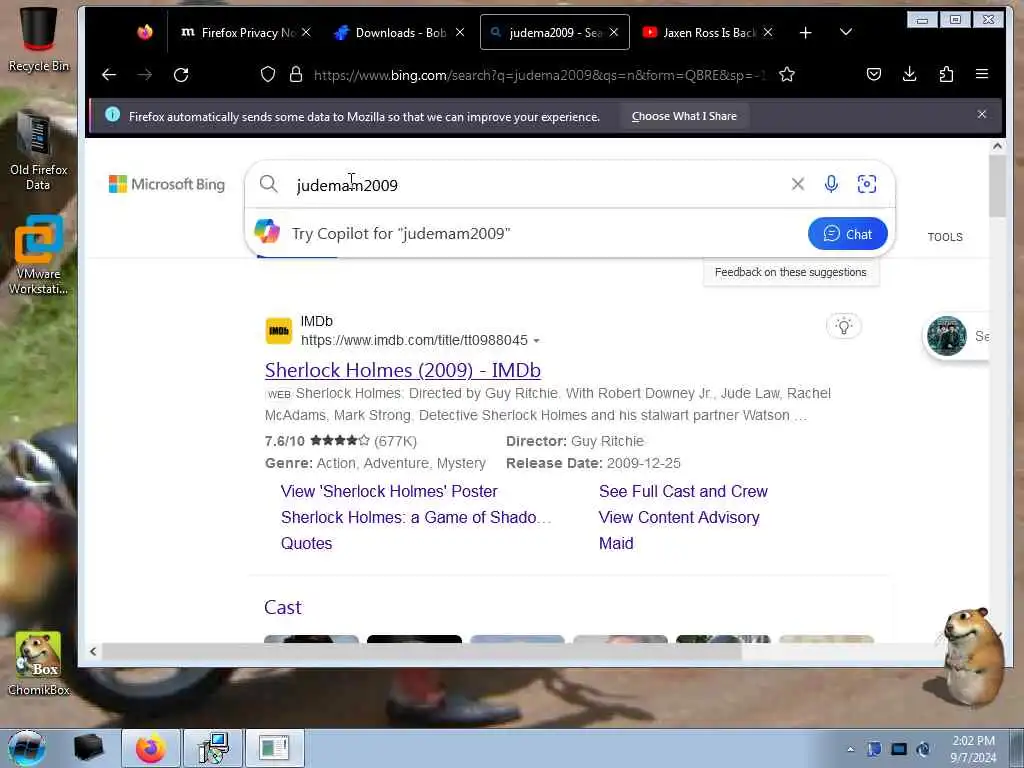Open TOOLS menu in Bing results
This screenshot has width=1024, height=768.
(x=945, y=236)
